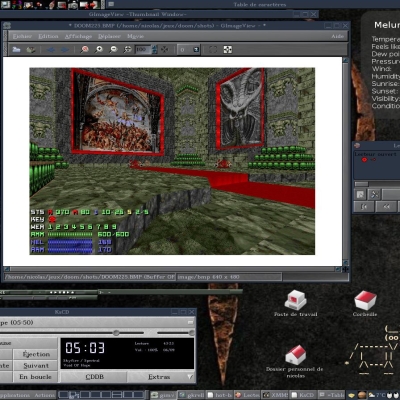Viewport: 400px width, 400px height.
Task: Switch to the Table taskbar entry
Action: 331,395
